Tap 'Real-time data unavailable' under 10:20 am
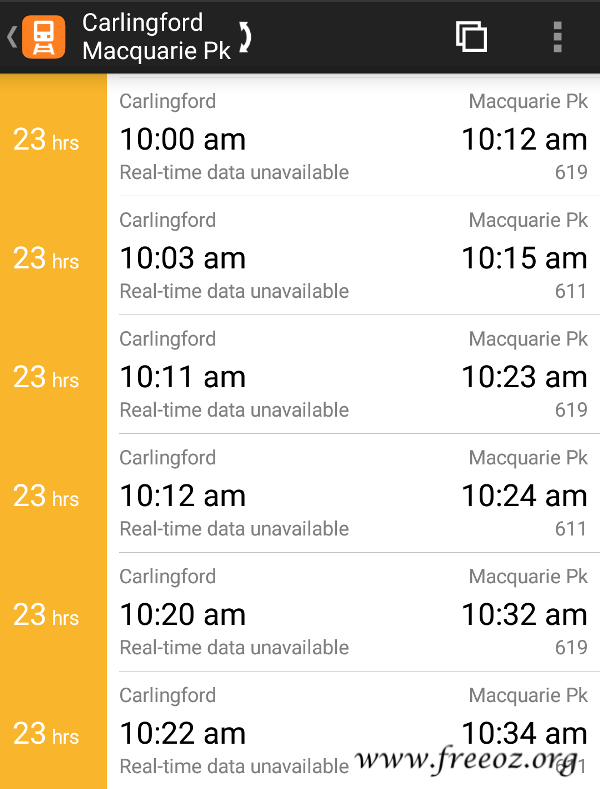The width and height of the screenshot is (600, 789). (x=234, y=648)
